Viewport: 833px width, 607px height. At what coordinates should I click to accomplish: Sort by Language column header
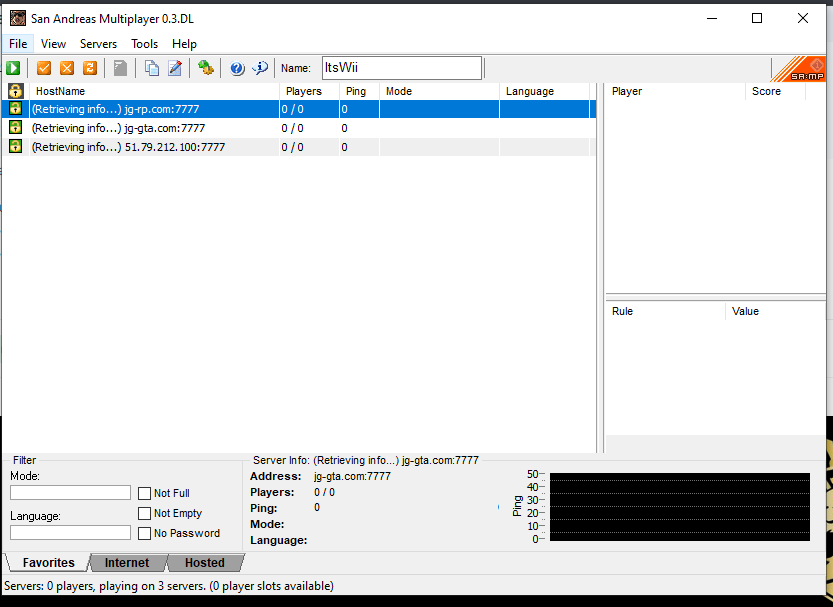coord(545,91)
